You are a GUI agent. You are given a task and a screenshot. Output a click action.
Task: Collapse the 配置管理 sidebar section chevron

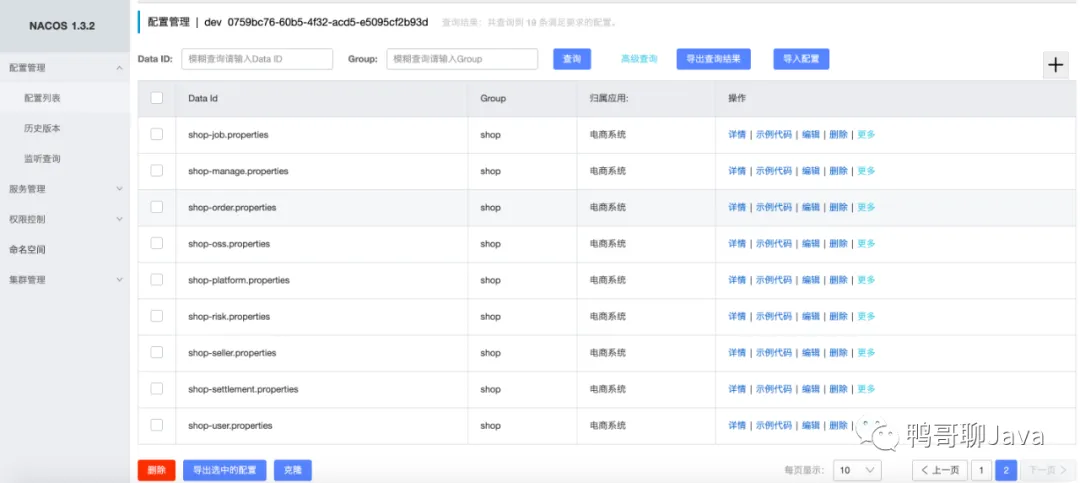pos(119,68)
